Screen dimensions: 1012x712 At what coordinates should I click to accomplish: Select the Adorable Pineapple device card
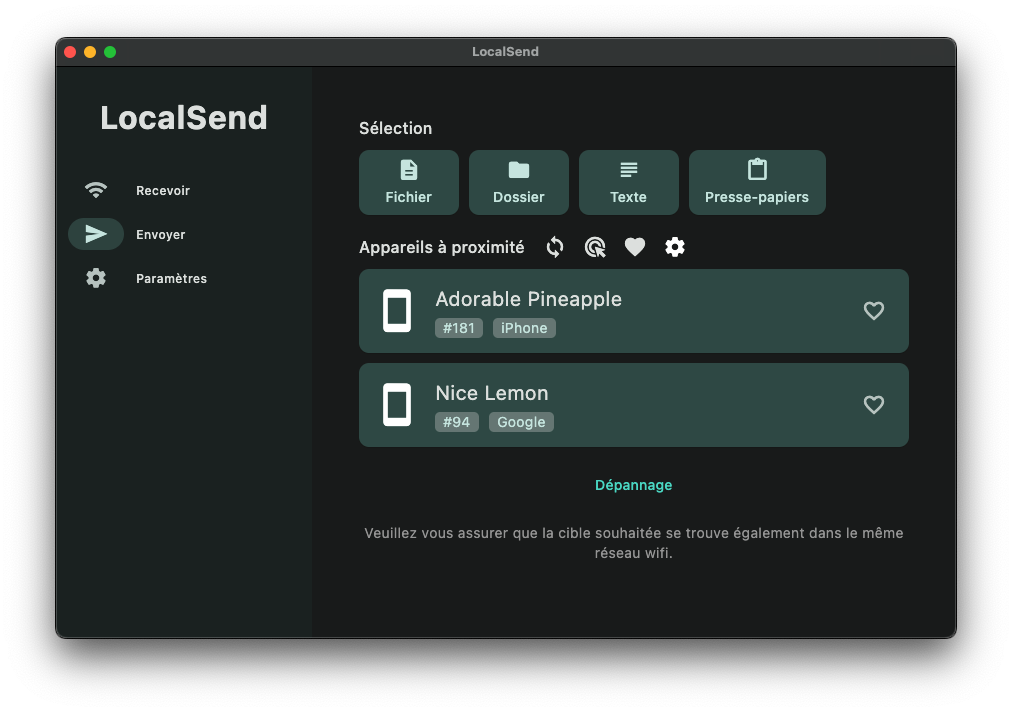634,311
